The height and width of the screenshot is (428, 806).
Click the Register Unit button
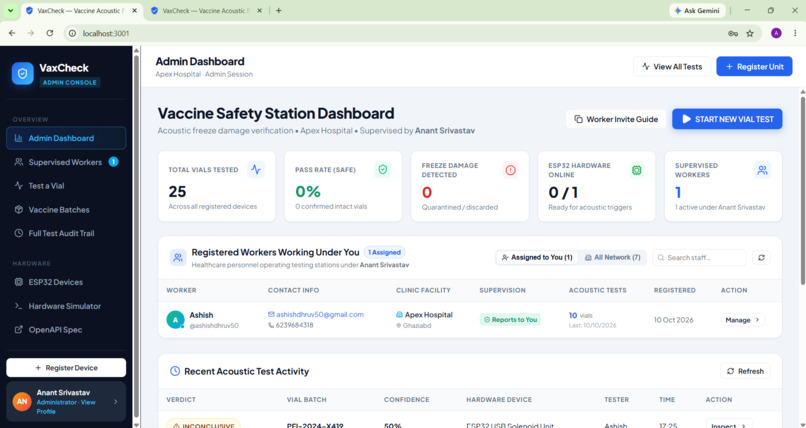[754, 66]
